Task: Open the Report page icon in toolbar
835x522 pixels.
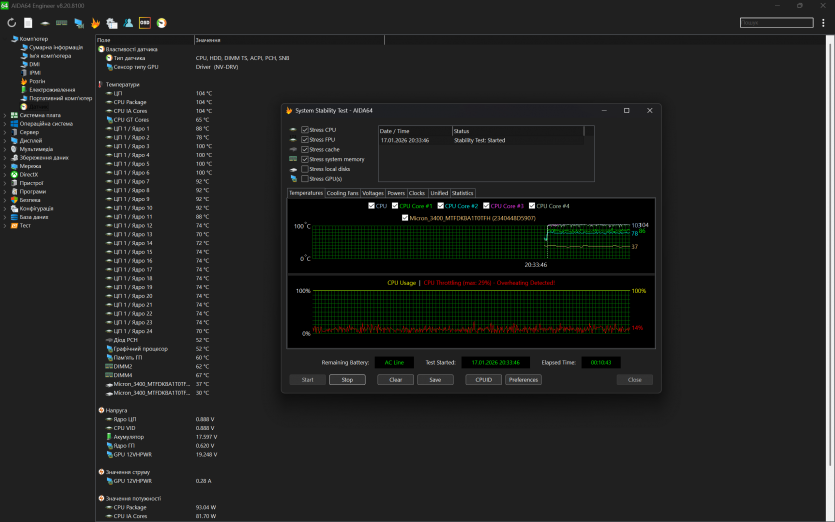Action: pos(28,22)
